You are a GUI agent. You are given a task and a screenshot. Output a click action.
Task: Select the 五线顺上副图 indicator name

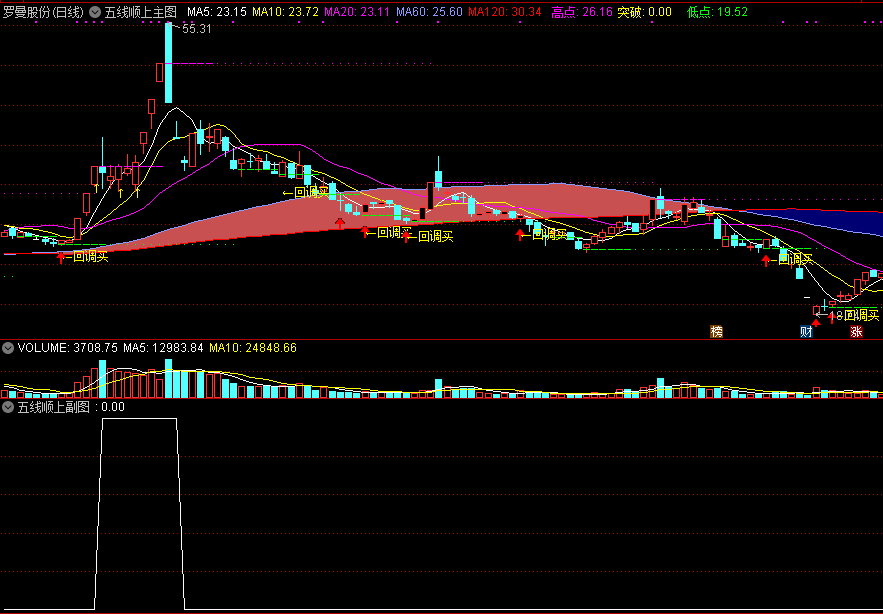tap(54, 407)
